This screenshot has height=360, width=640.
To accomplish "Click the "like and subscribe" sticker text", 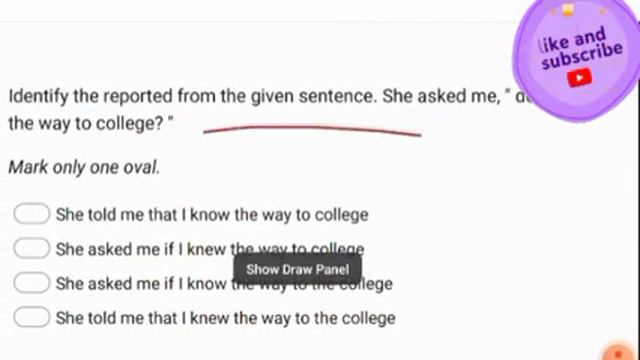I will pos(580,47).
